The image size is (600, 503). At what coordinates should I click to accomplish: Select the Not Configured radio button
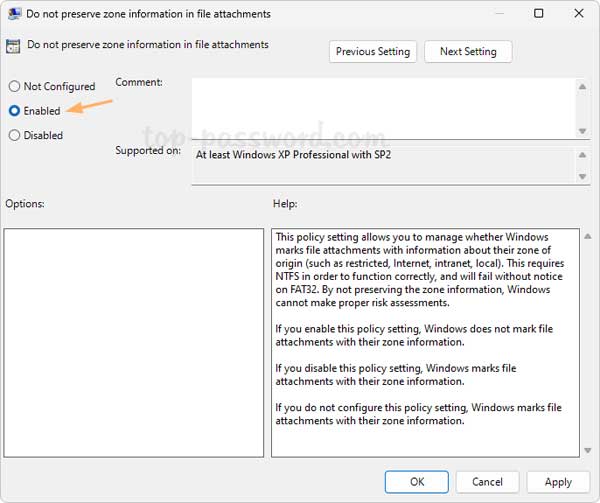(x=14, y=87)
